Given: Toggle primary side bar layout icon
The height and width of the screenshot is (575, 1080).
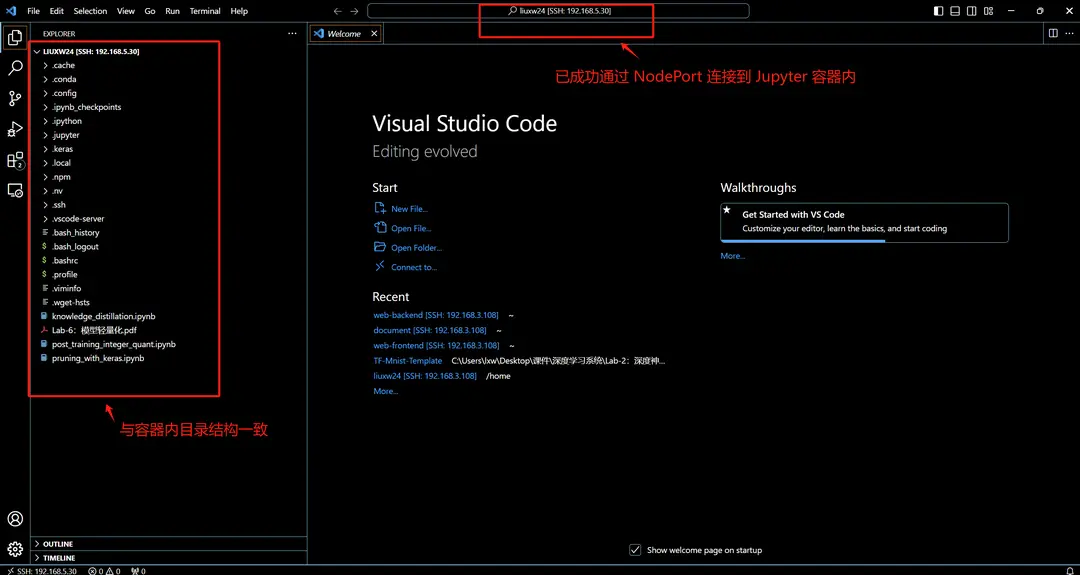Looking at the screenshot, I should 938,11.
